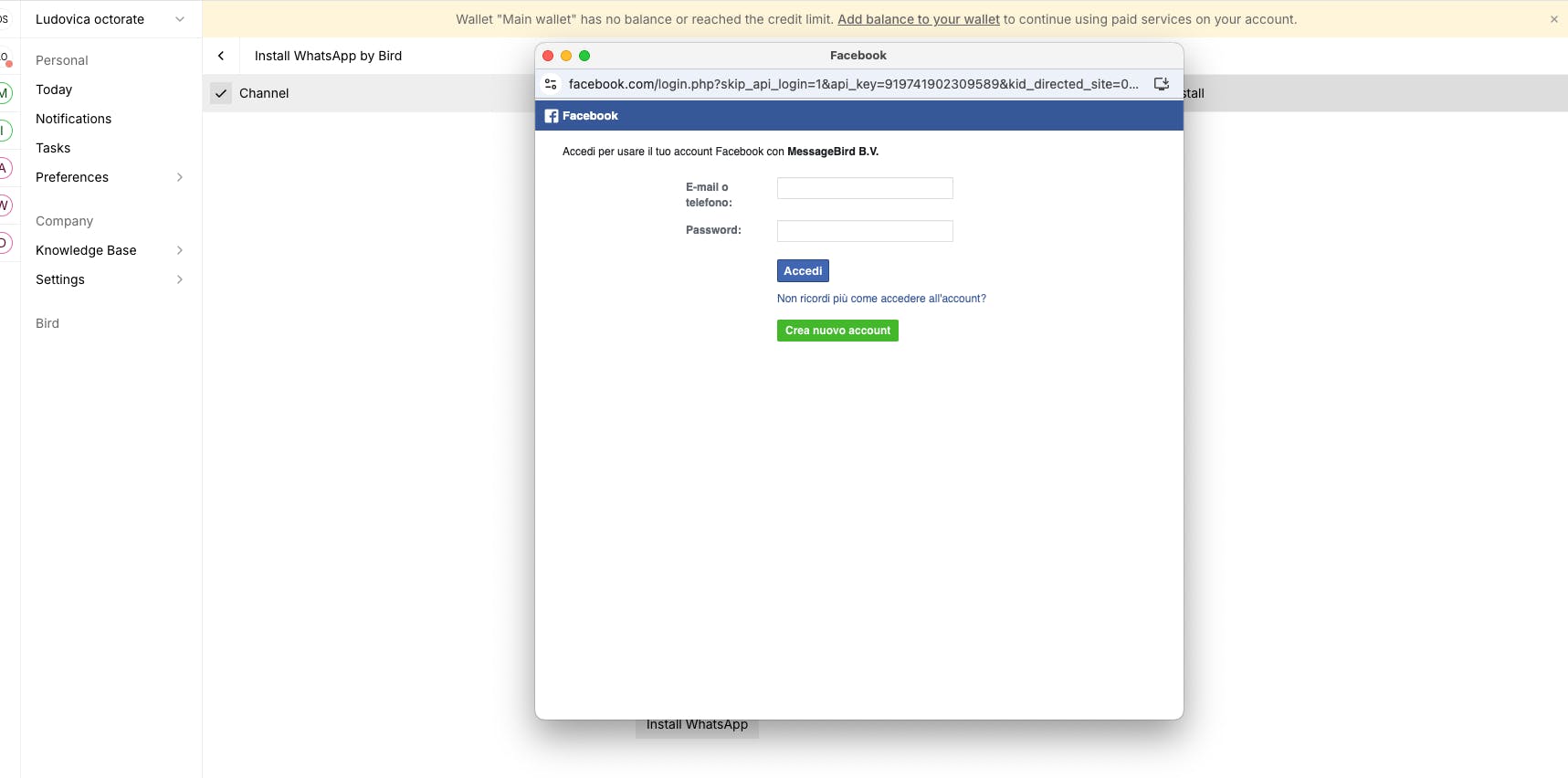
Task: Open the pink A workspace avatar
Action: pos(5,168)
